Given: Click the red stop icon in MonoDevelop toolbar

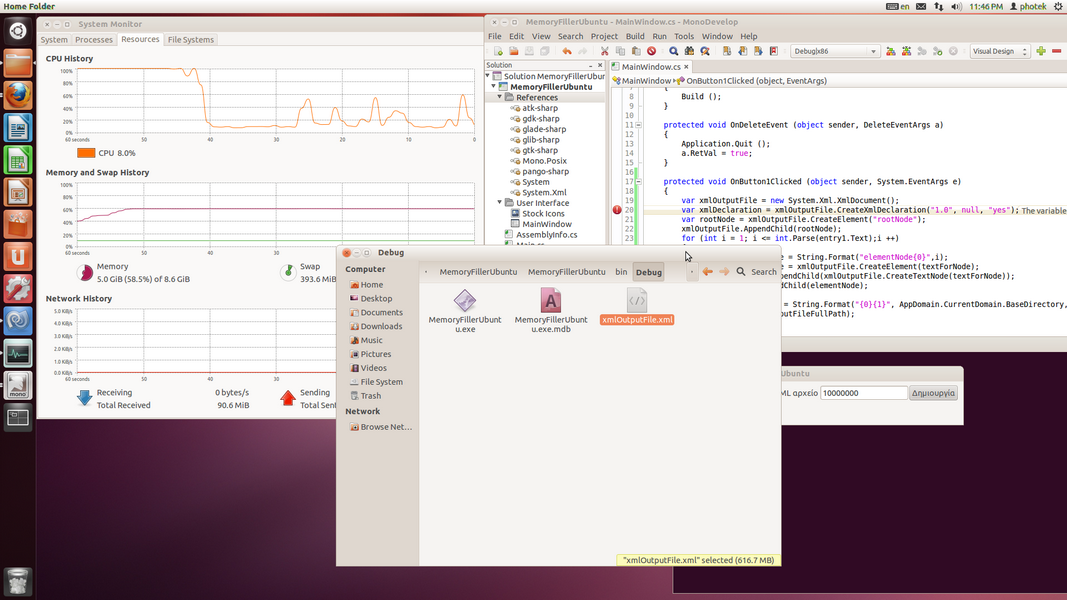Looking at the screenshot, I should coord(651,51).
